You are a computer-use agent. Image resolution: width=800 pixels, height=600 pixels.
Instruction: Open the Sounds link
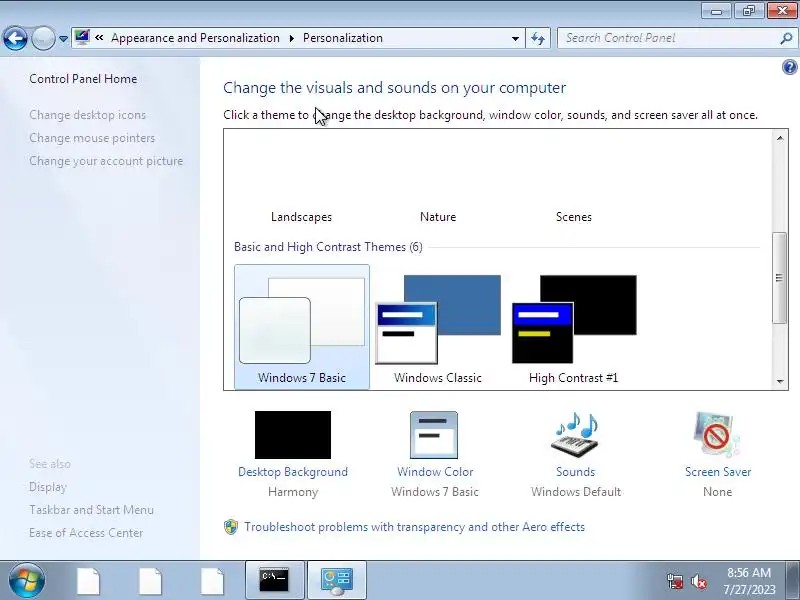(x=576, y=472)
